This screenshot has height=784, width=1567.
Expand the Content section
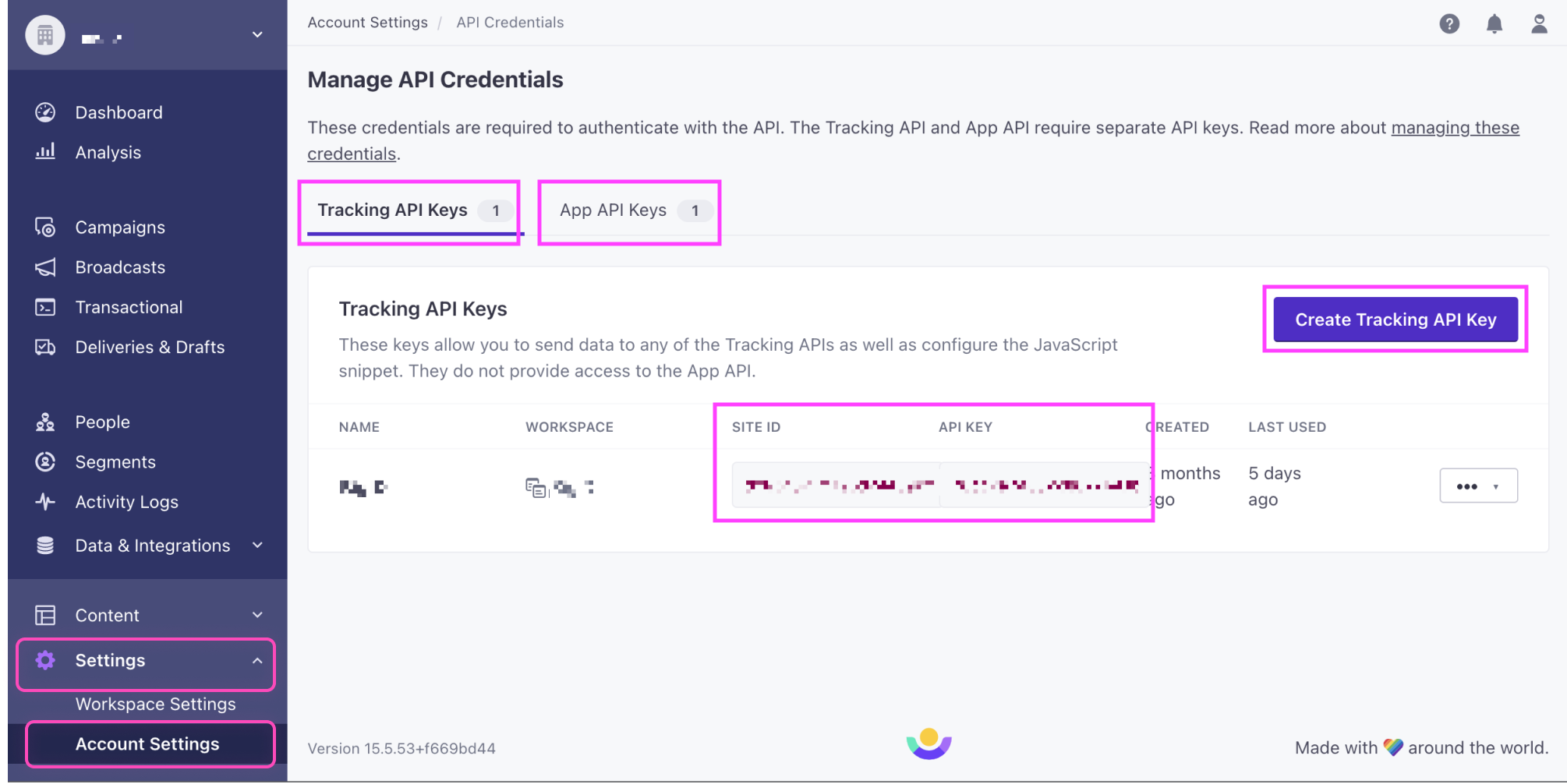tap(257, 615)
